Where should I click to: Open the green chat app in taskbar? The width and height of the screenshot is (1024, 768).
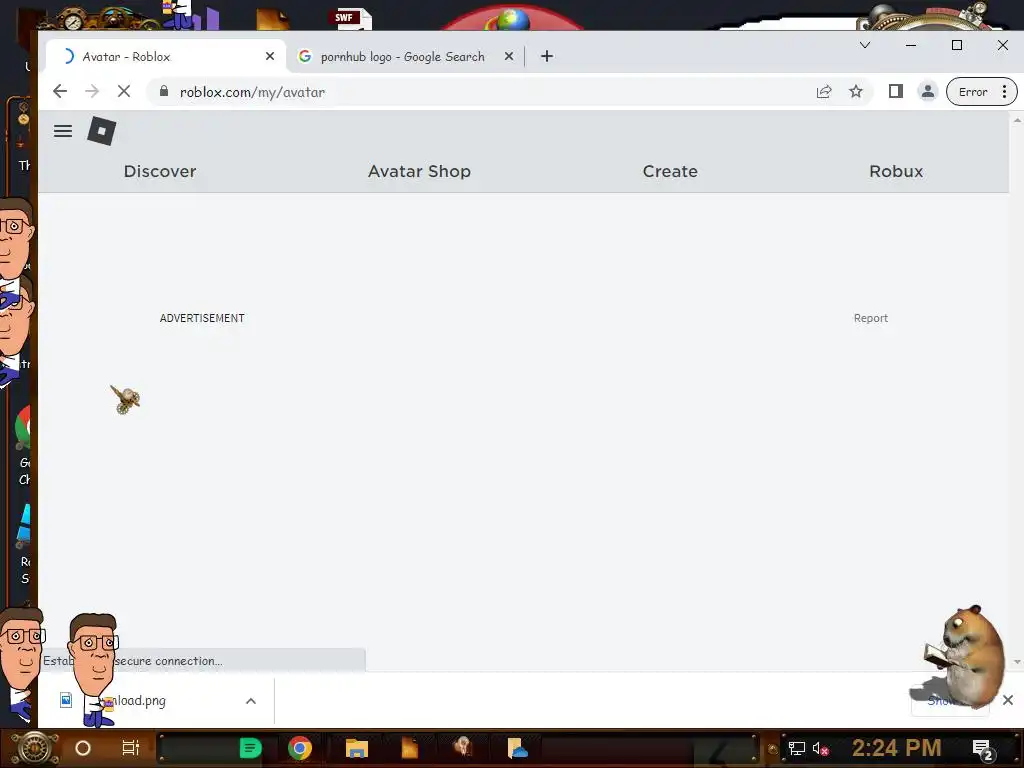point(250,748)
